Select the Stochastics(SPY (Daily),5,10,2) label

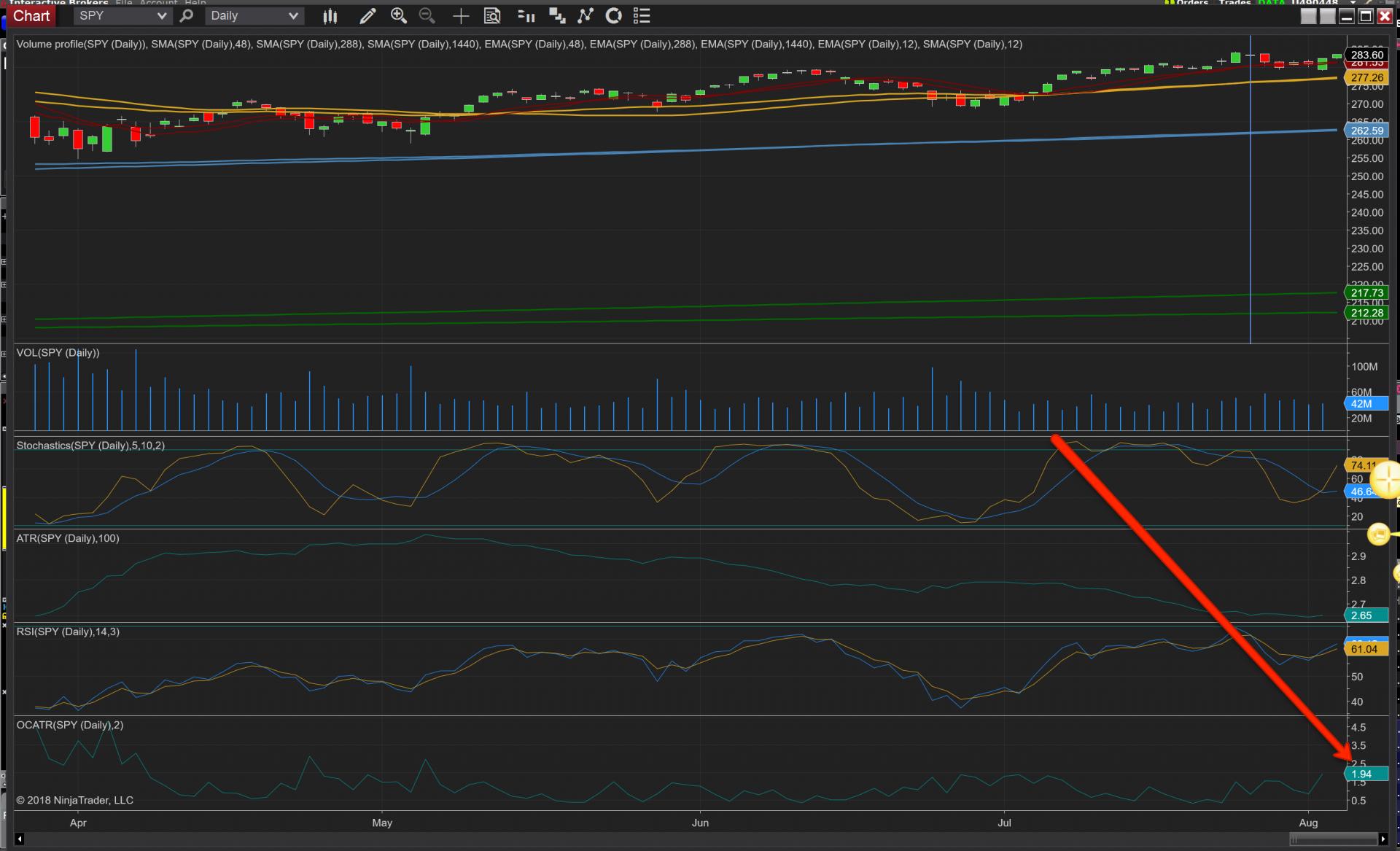pyautogui.click(x=90, y=446)
